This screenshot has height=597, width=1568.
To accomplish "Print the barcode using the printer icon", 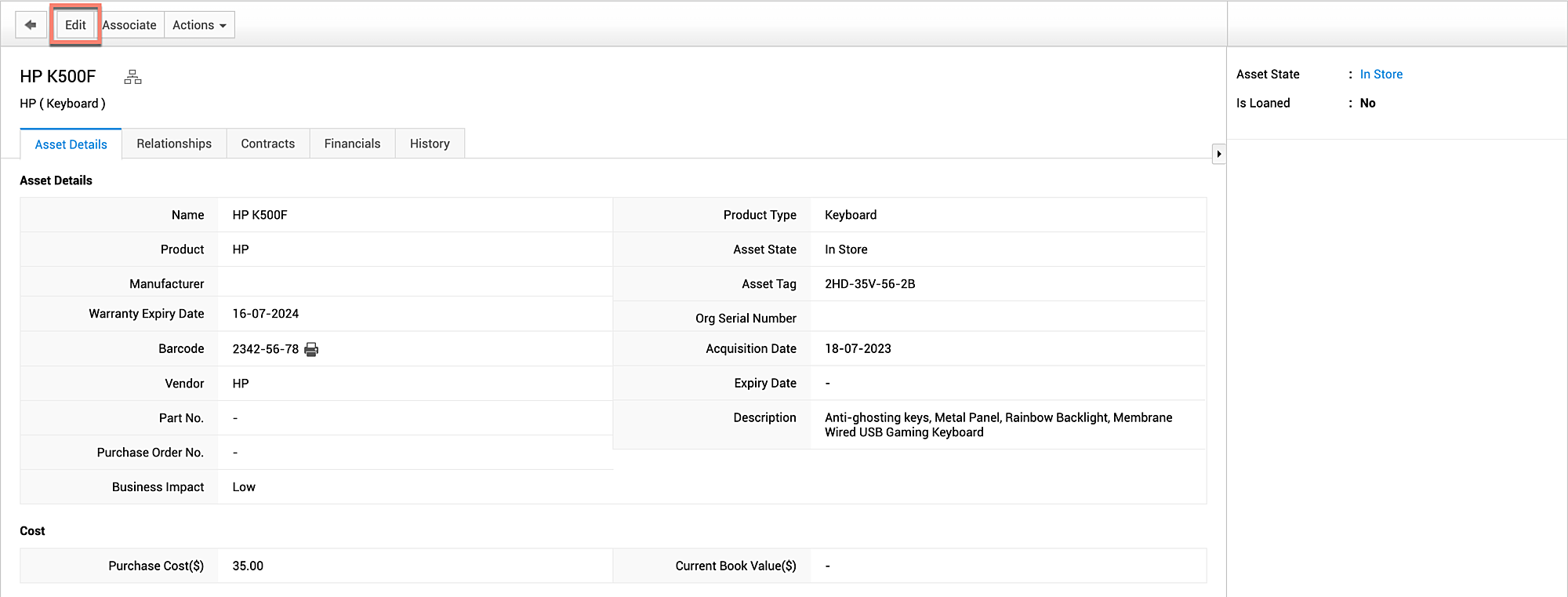I will click(x=311, y=349).
